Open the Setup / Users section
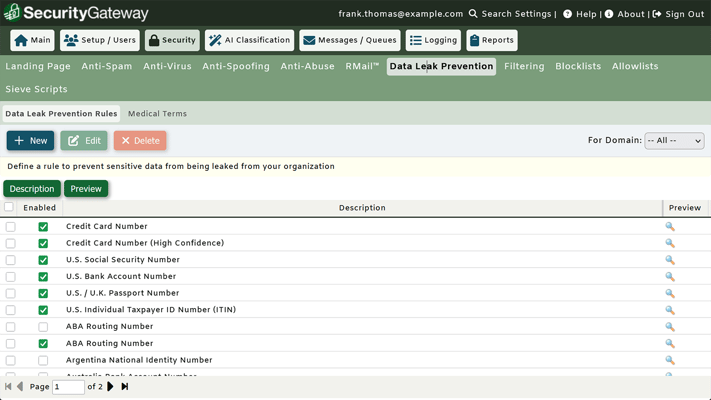This screenshot has width=711, height=400. pyautogui.click(x=100, y=40)
